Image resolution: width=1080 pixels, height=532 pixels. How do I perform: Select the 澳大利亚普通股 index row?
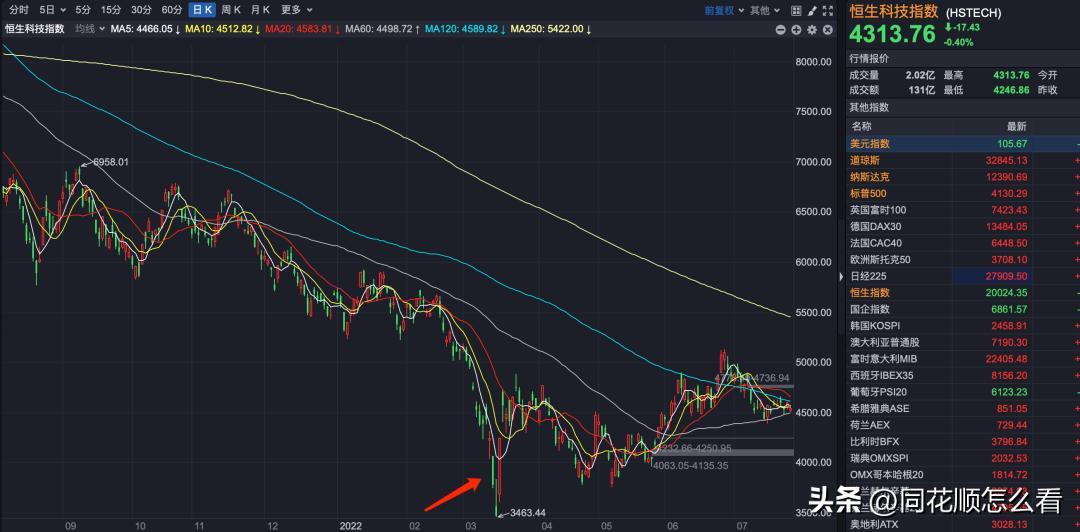tap(963, 342)
